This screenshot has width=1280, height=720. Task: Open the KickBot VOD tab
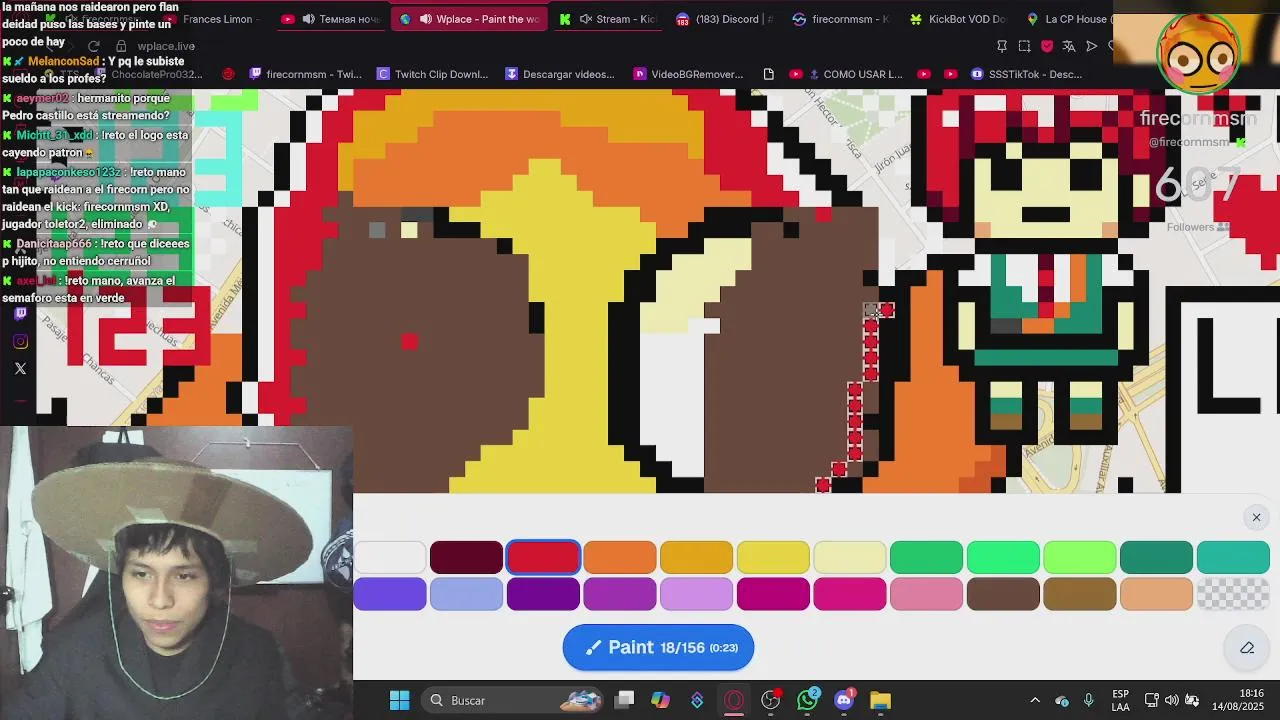tap(967, 19)
